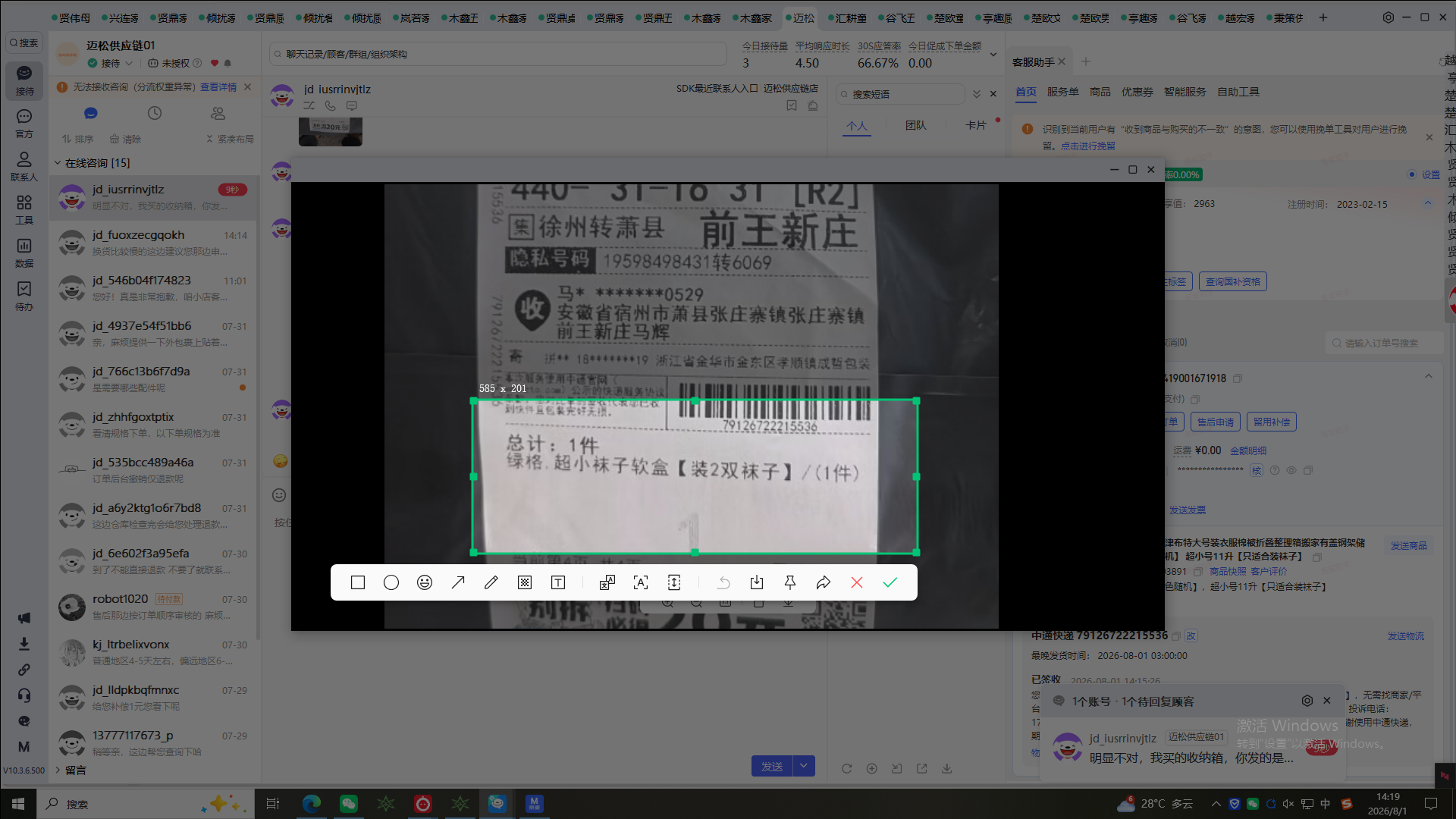
Task: Run OCR text recognition on selection
Action: click(641, 582)
